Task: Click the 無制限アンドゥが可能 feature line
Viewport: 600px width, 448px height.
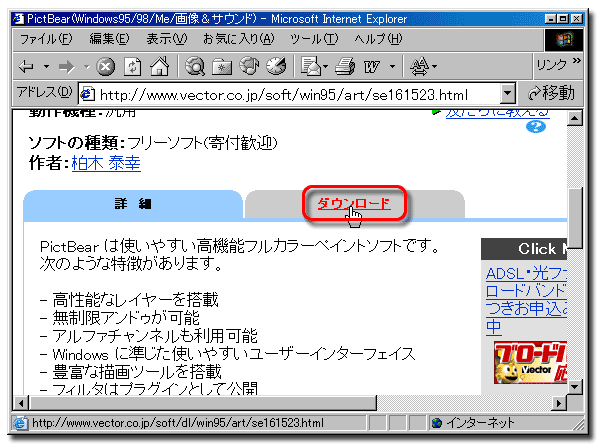Action: 119,318
